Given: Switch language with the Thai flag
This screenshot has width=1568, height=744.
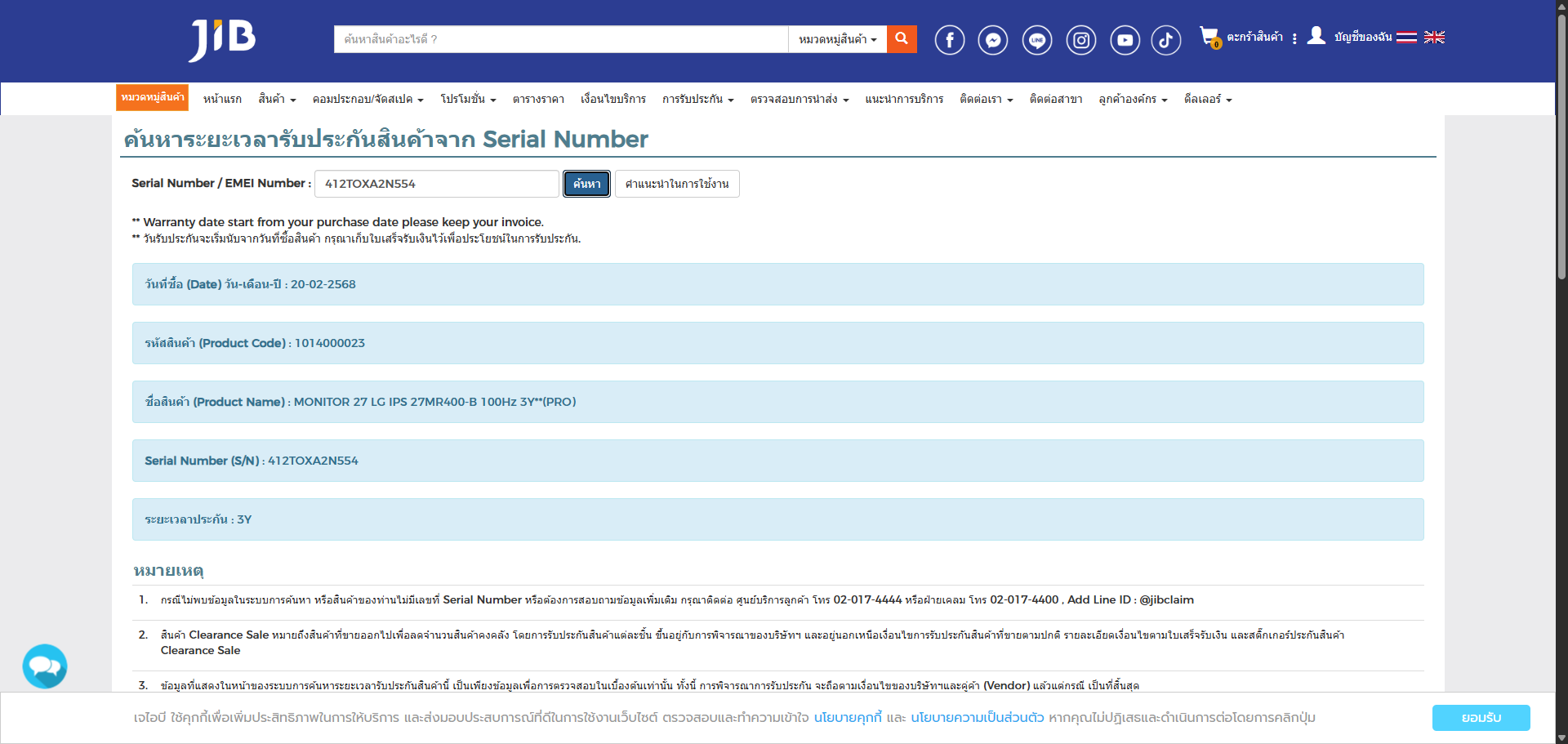Looking at the screenshot, I should click(x=1406, y=37).
